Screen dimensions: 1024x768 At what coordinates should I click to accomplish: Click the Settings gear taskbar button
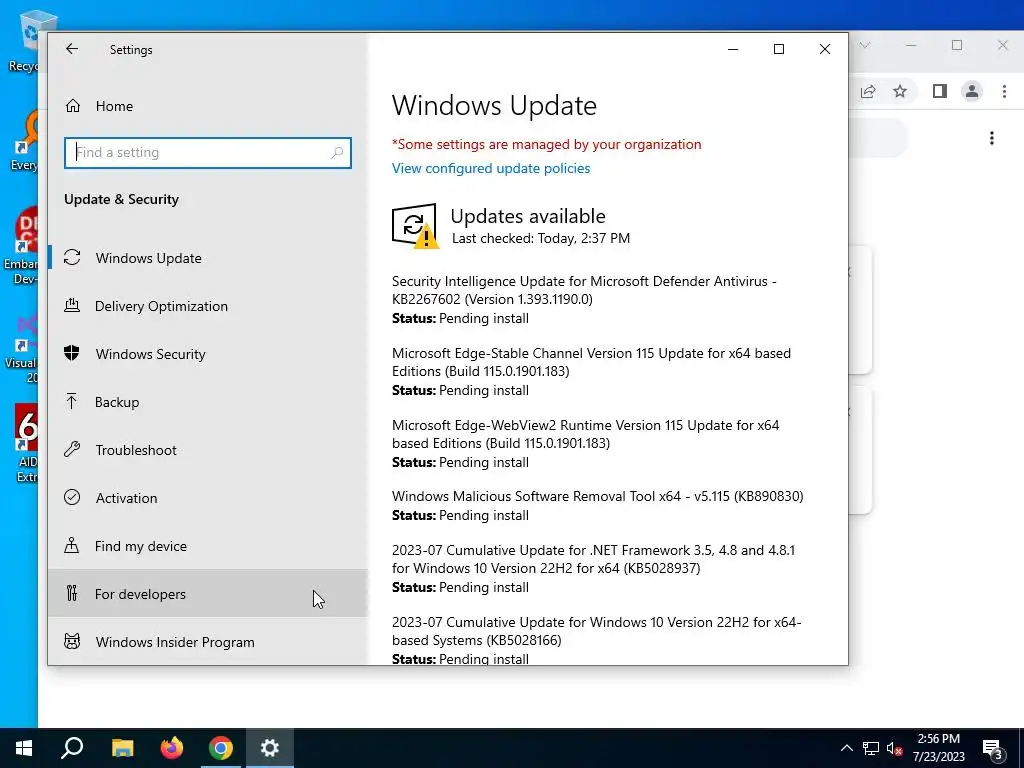coord(270,748)
